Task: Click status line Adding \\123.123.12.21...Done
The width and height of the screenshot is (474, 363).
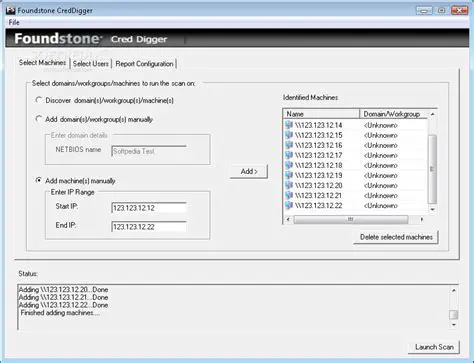Action: click(x=63, y=297)
